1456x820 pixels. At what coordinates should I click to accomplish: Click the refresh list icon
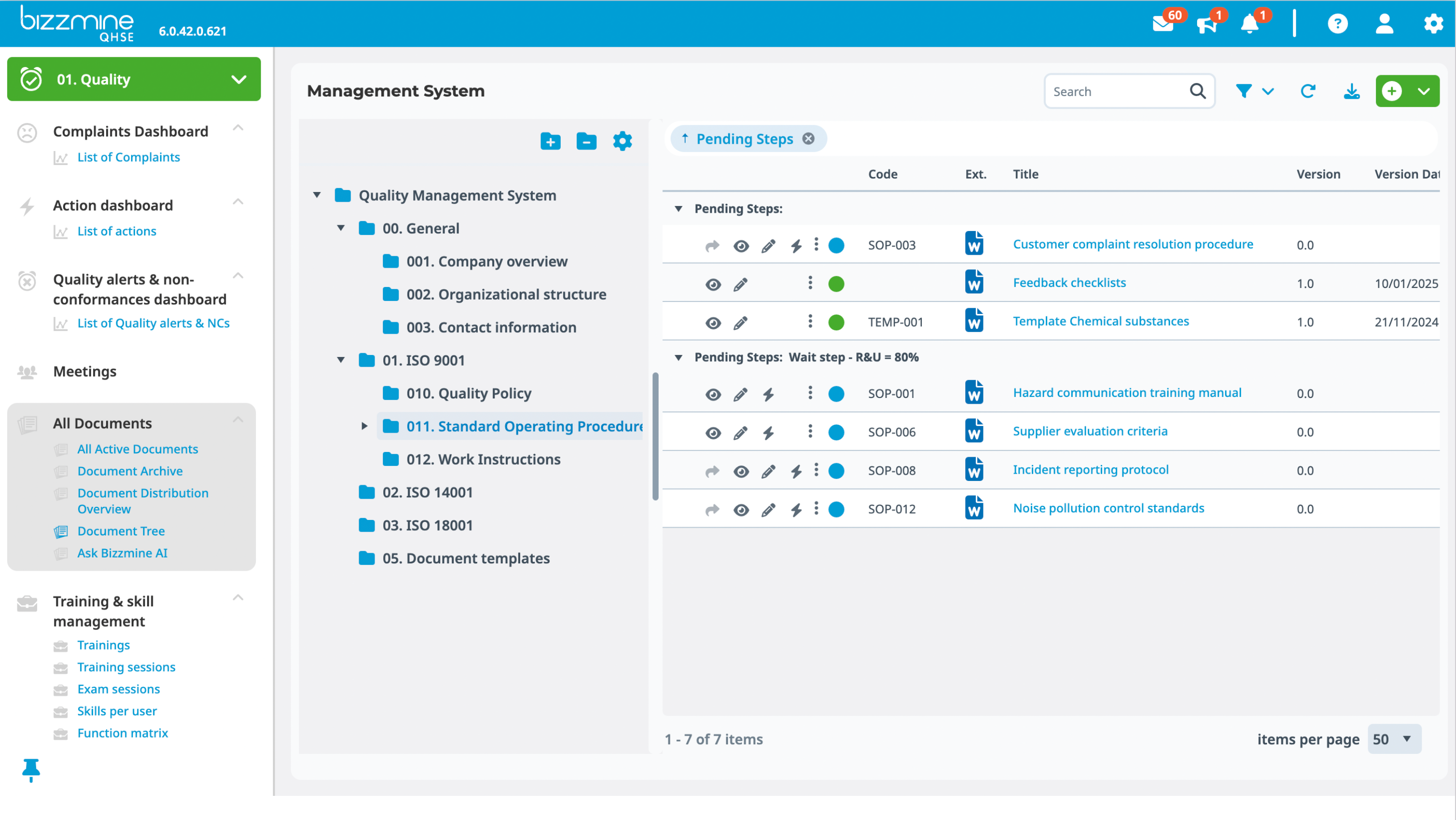[1308, 91]
